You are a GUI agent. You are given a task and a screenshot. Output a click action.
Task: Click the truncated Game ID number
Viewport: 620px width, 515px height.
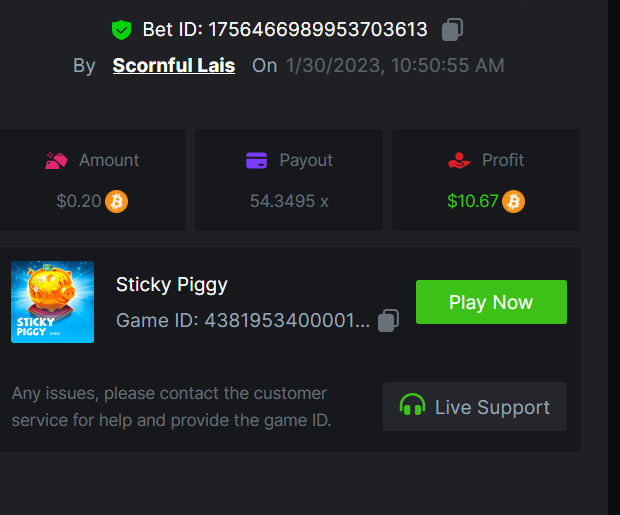pyautogui.click(x=287, y=321)
